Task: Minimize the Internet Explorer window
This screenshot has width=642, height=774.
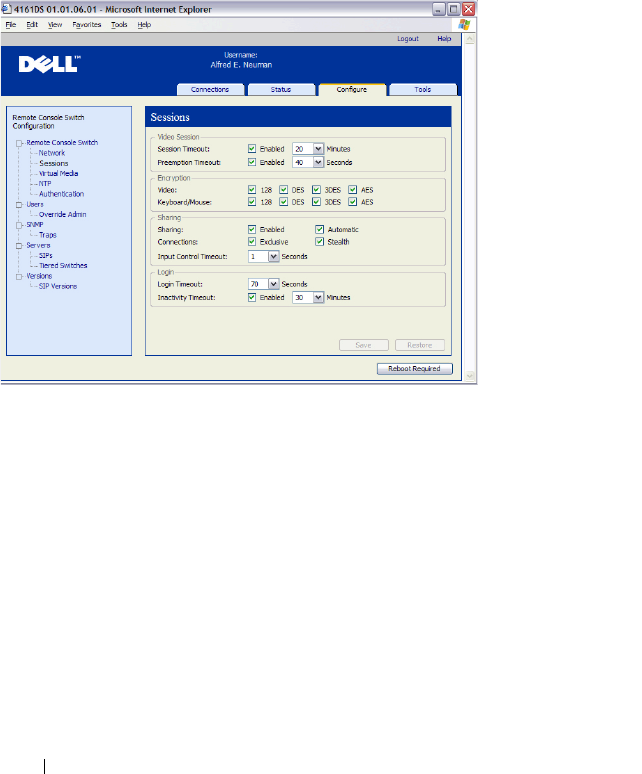Action: pos(439,9)
